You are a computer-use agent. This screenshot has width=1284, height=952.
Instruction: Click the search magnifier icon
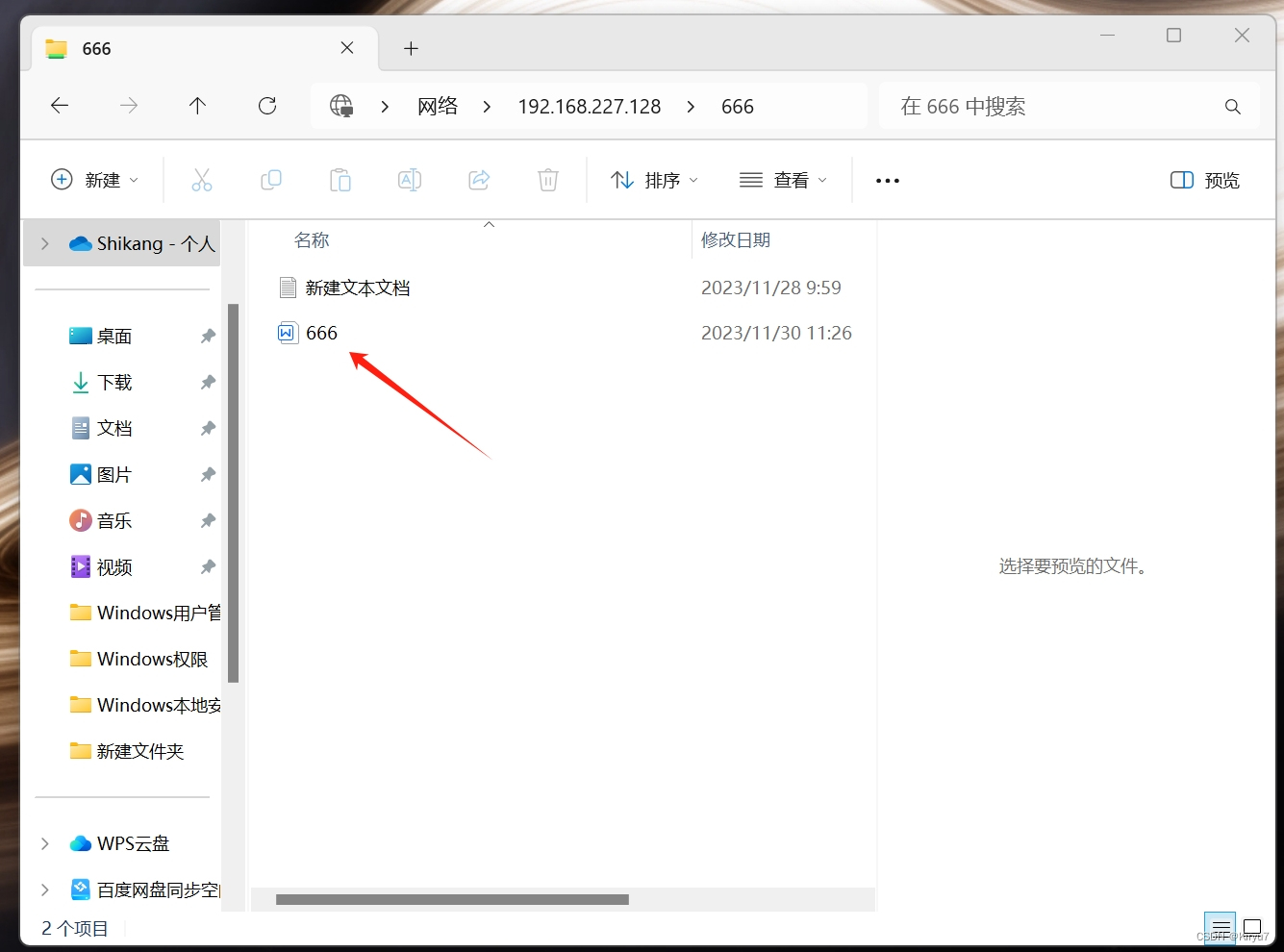coord(1232,107)
